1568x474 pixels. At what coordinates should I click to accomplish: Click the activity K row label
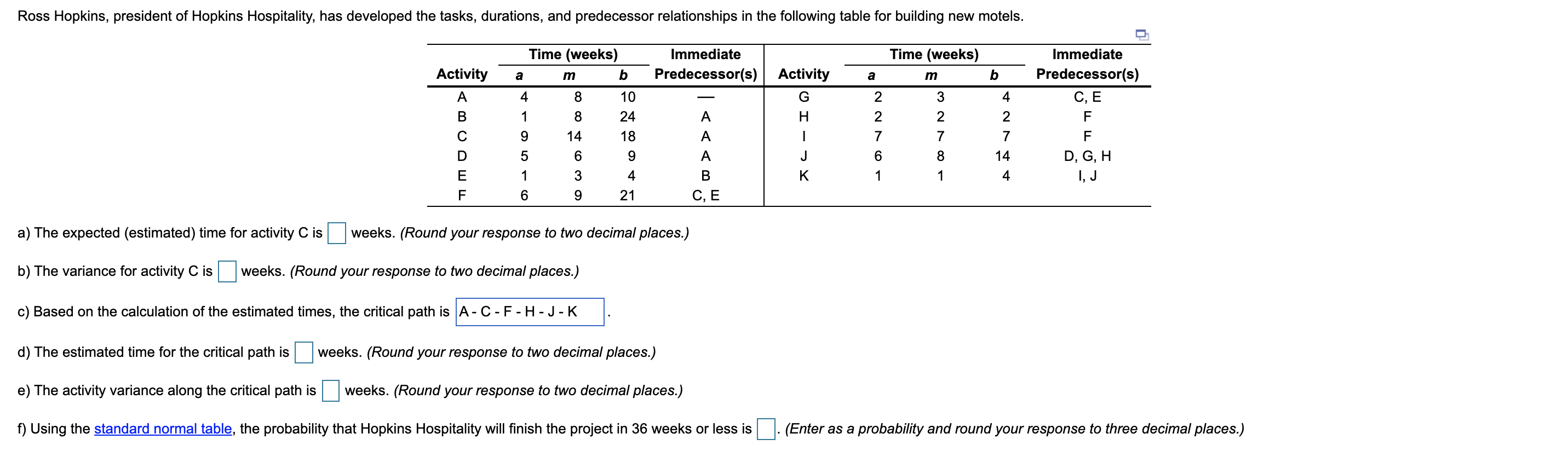(803, 176)
